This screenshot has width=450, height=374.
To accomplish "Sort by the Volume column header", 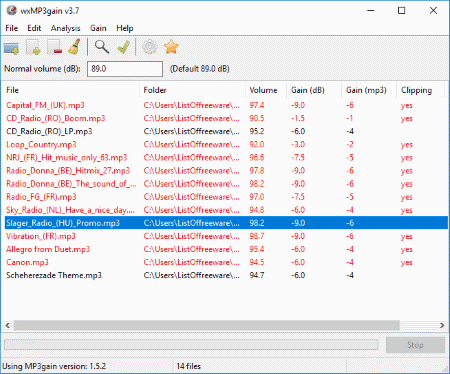I will click(x=266, y=90).
